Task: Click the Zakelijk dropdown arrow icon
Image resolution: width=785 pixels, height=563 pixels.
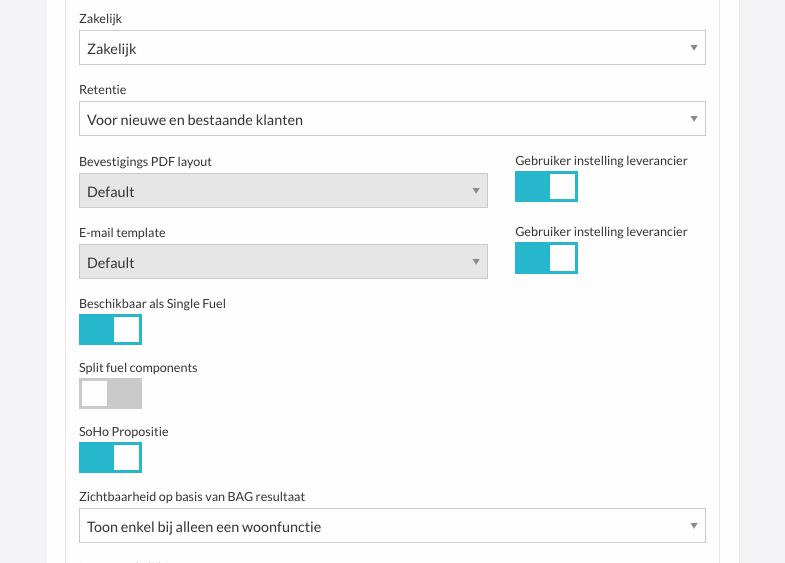Action: (x=694, y=48)
